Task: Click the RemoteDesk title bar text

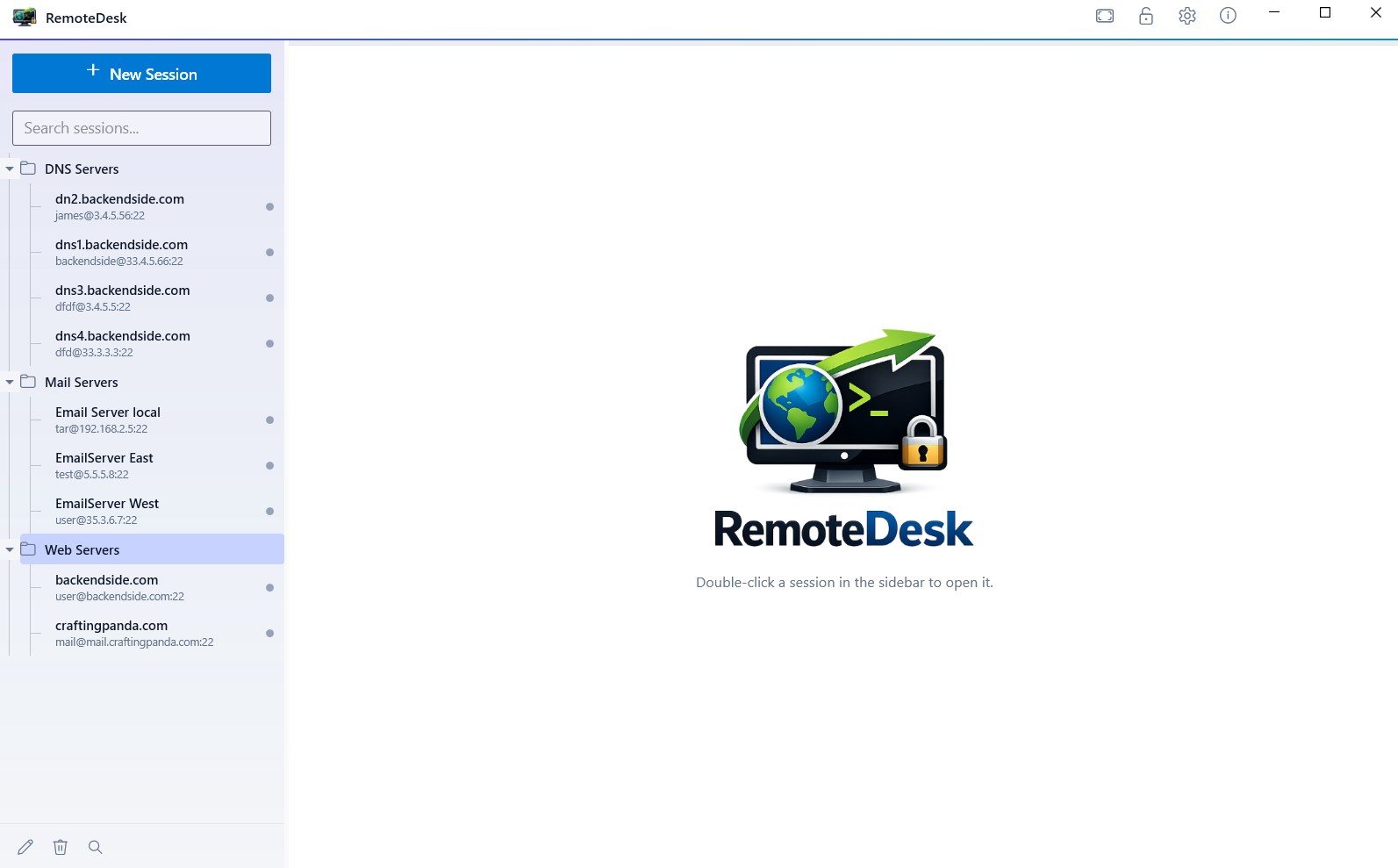Action: (86, 18)
